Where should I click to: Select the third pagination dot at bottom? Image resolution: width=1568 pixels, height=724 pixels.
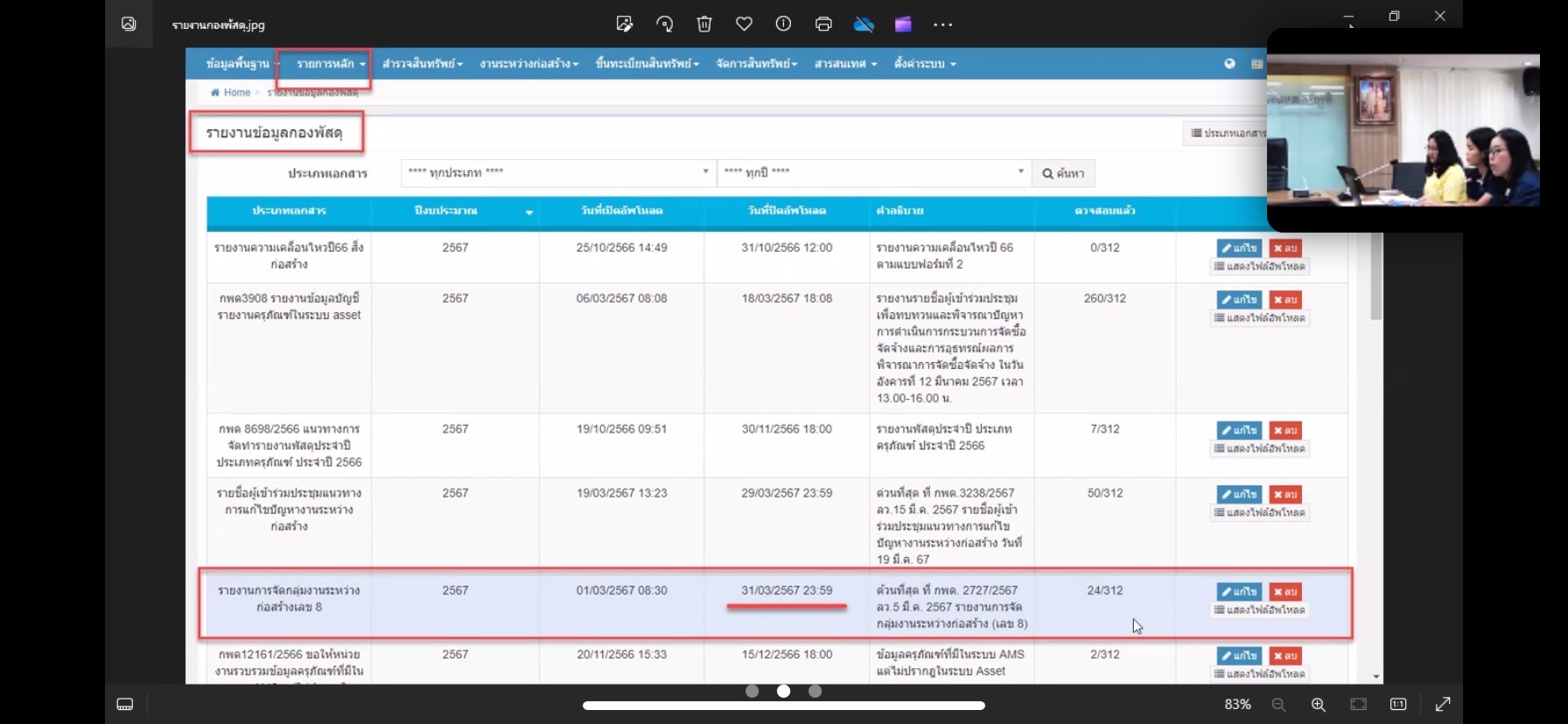click(815, 691)
